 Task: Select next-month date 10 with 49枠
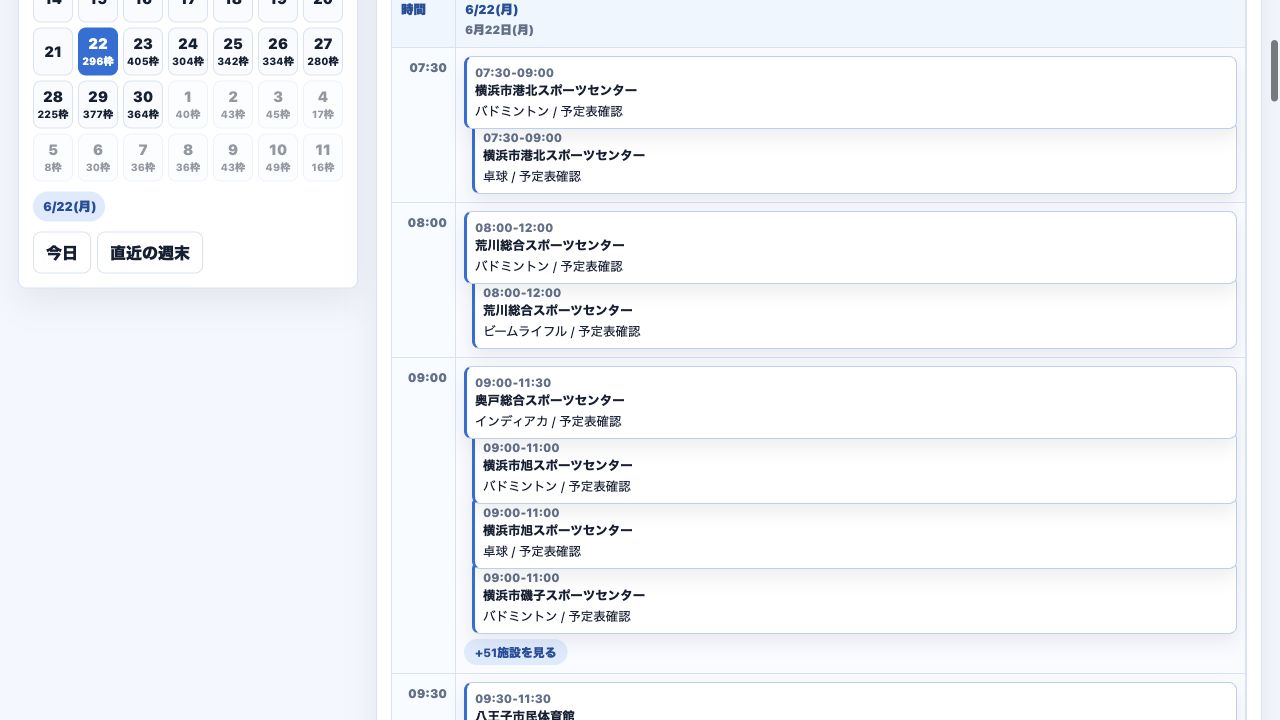click(278, 157)
